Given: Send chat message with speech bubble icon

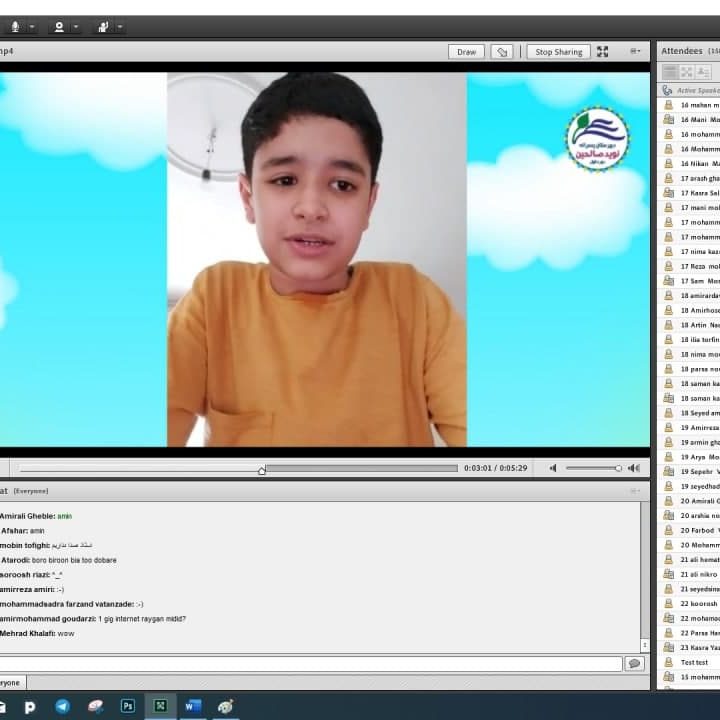Looking at the screenshot, I should [634, 663].
